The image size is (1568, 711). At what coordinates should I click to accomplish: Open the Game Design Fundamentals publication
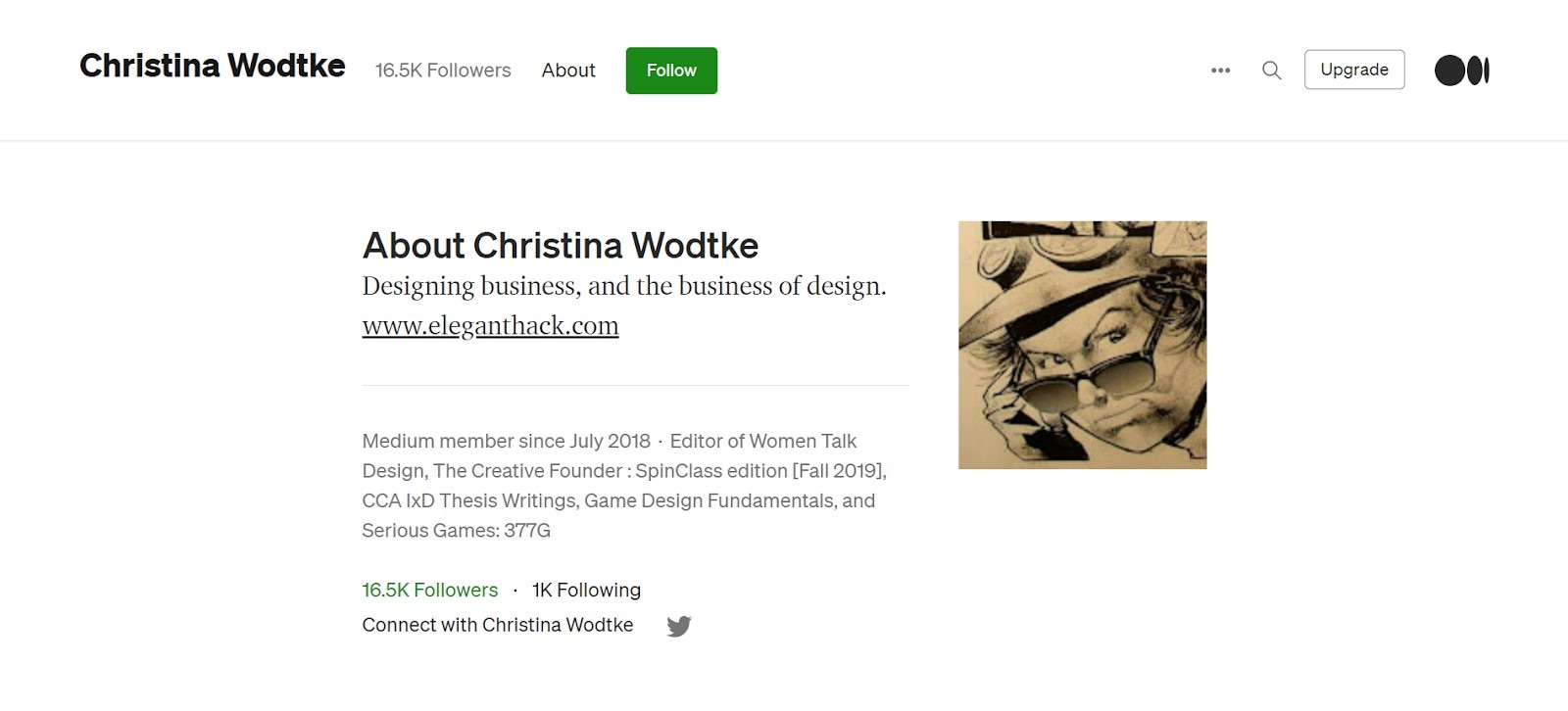710,500
